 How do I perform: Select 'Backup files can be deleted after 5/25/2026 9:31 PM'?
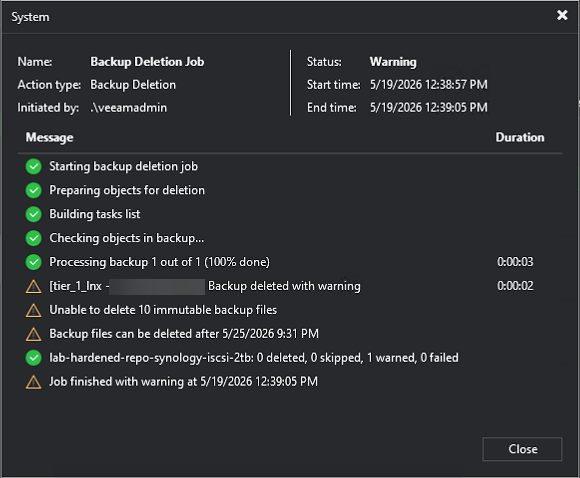[x=184, y=334]
